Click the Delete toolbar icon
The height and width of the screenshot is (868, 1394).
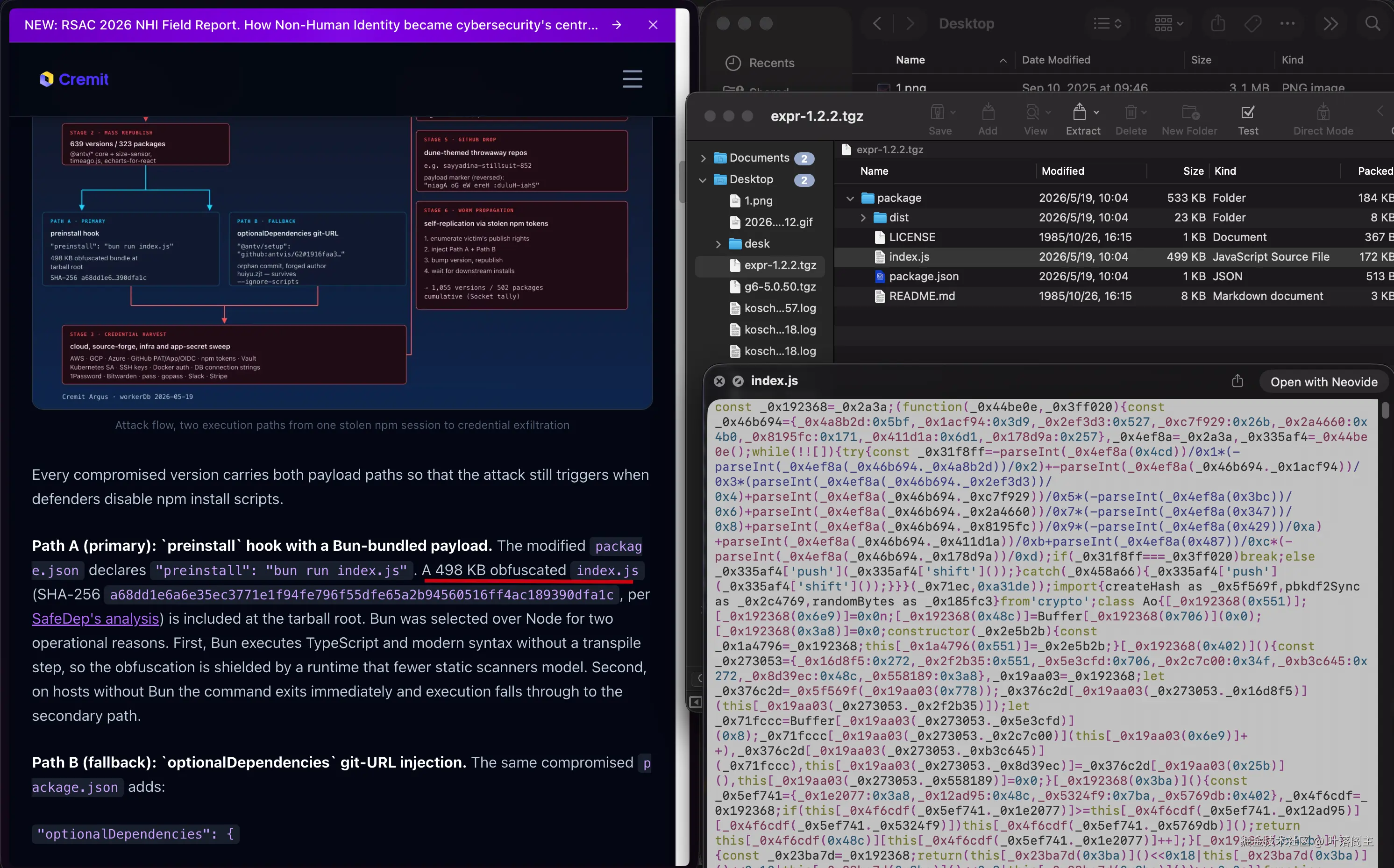[1131, 119]
